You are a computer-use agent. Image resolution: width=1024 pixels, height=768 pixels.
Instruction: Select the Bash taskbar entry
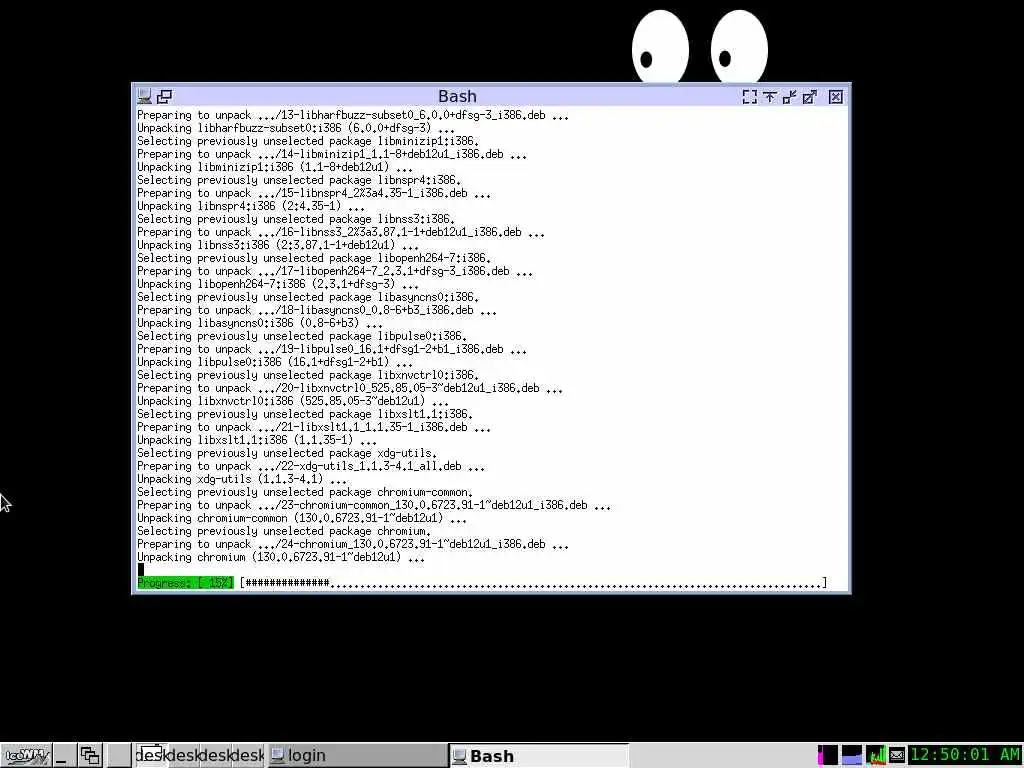[539, 756]
